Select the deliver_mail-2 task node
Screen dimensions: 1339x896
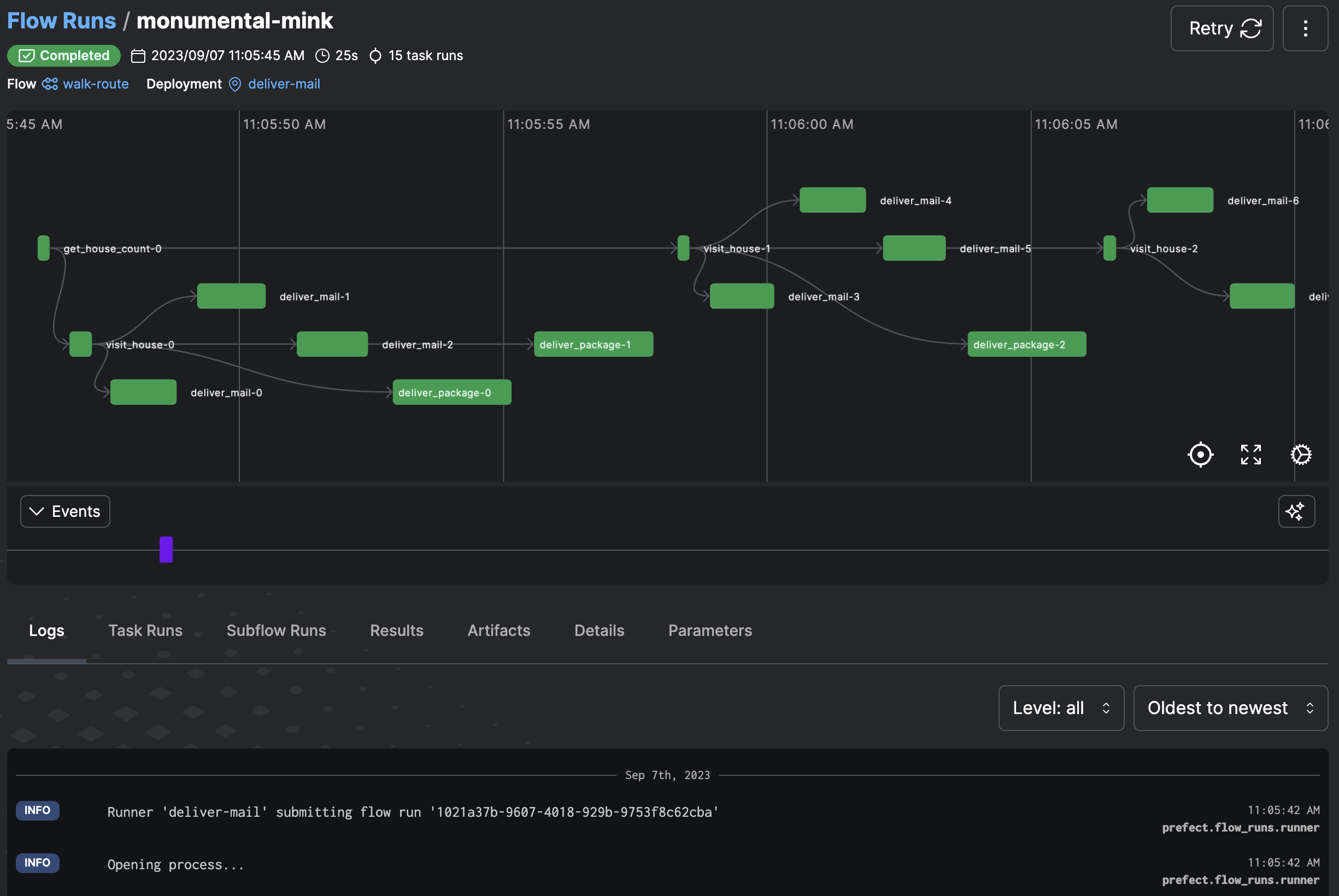click(x=332, y=344)
